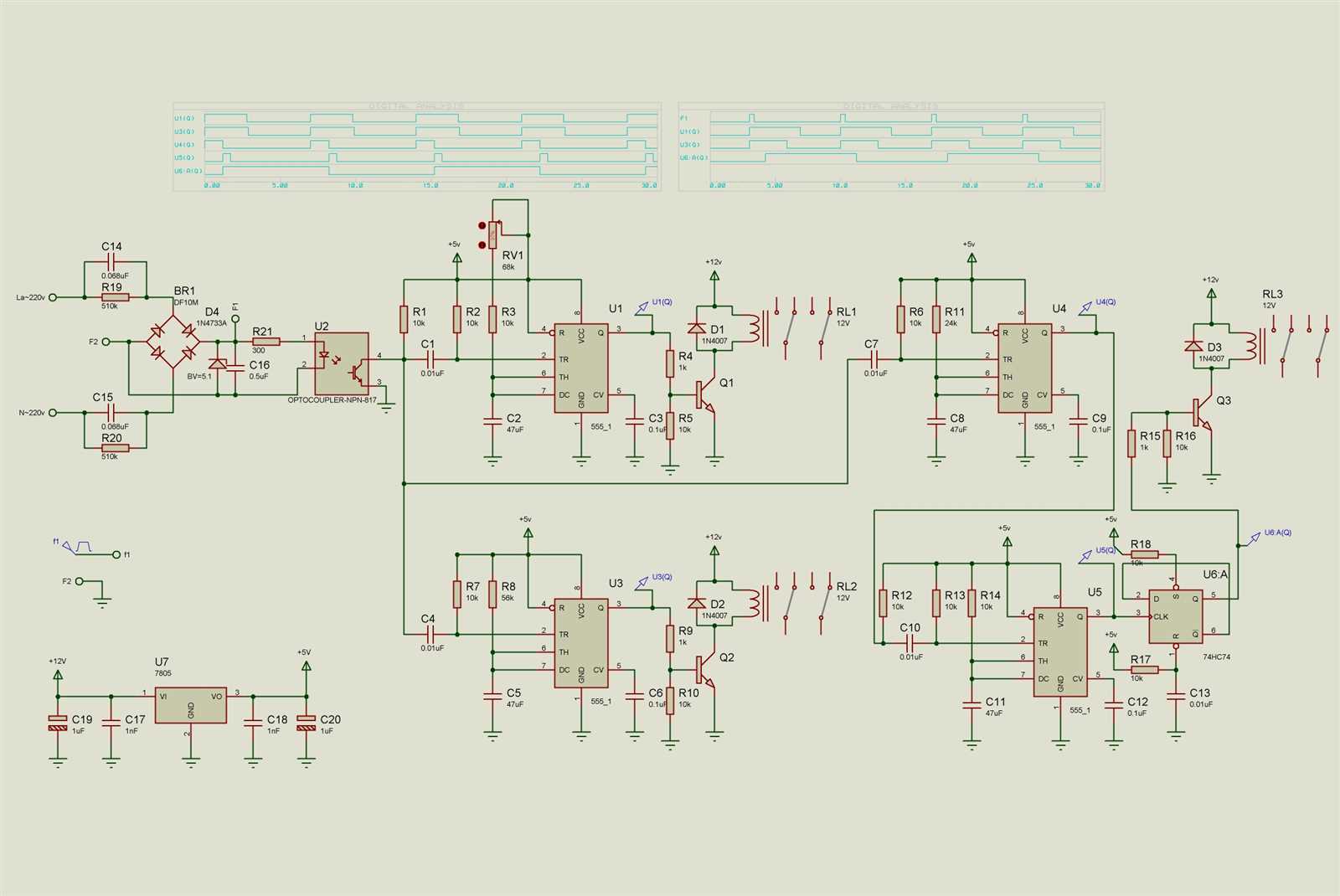Screen dimensions: 1340x896
Task: Select resistor R12 10k
Action: (883, 603)
